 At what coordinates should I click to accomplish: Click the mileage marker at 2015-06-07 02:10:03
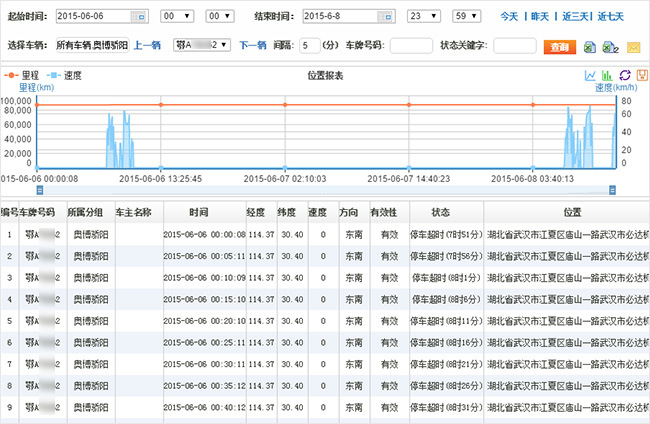click(285, 105)
